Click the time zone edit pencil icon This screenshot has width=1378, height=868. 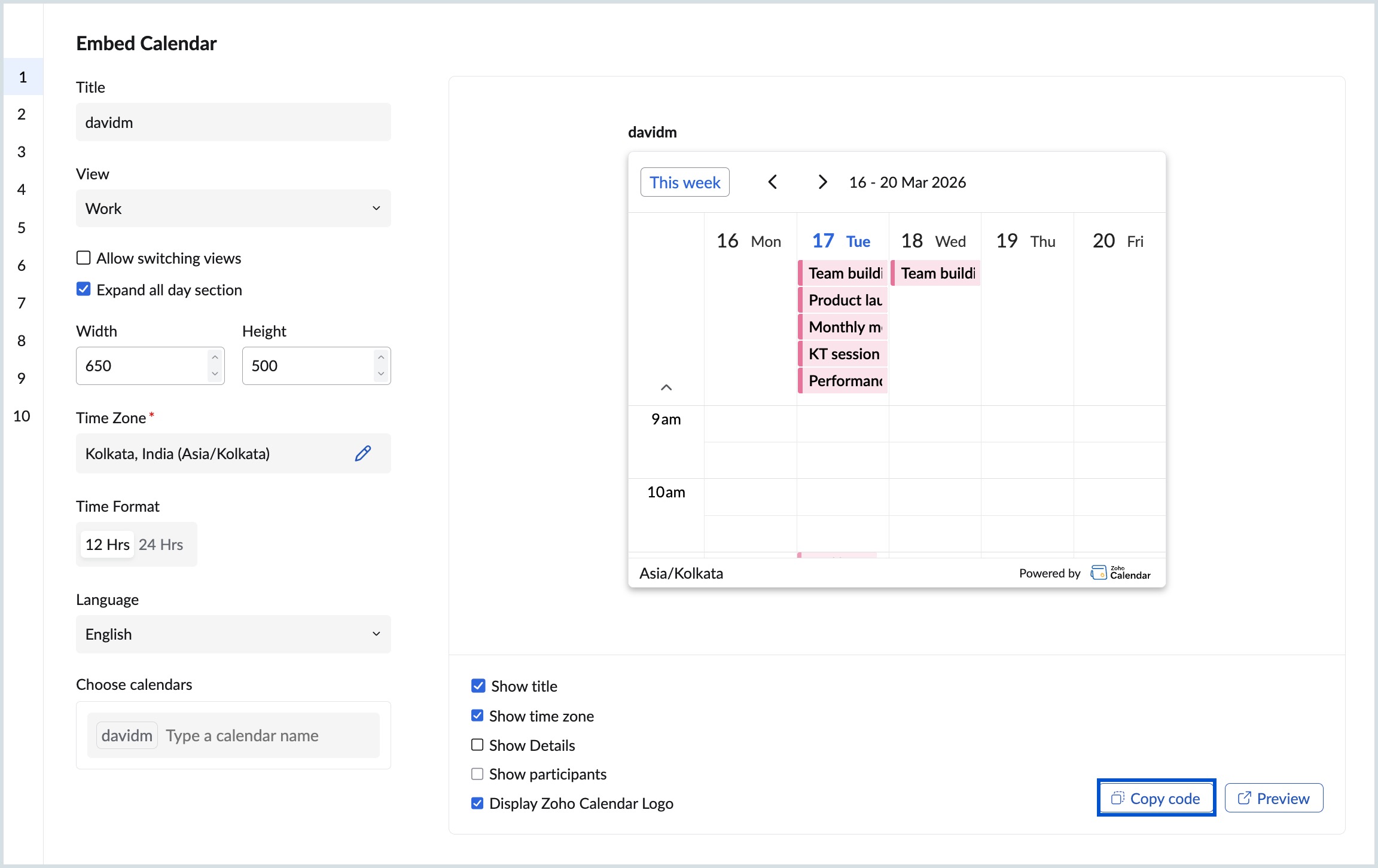tap(362, 453)
